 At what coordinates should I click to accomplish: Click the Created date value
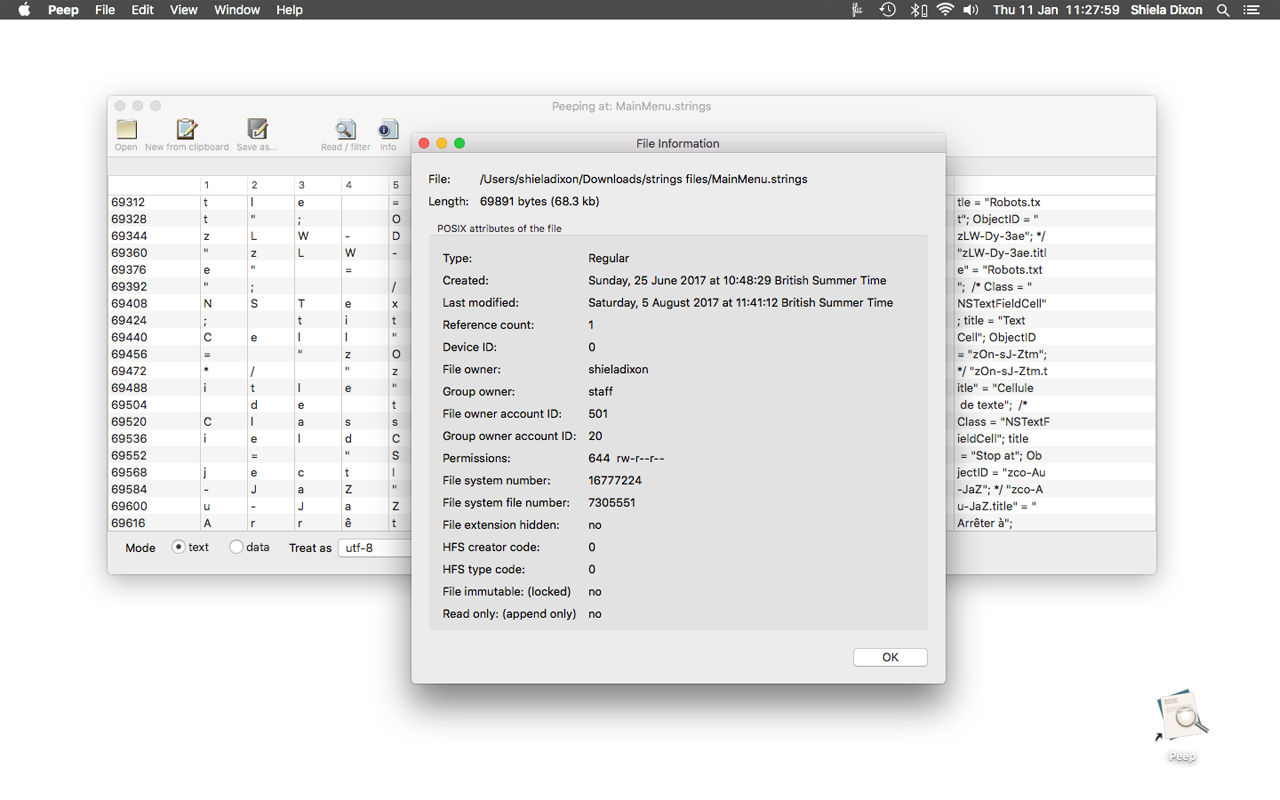[x=737, y=280]
